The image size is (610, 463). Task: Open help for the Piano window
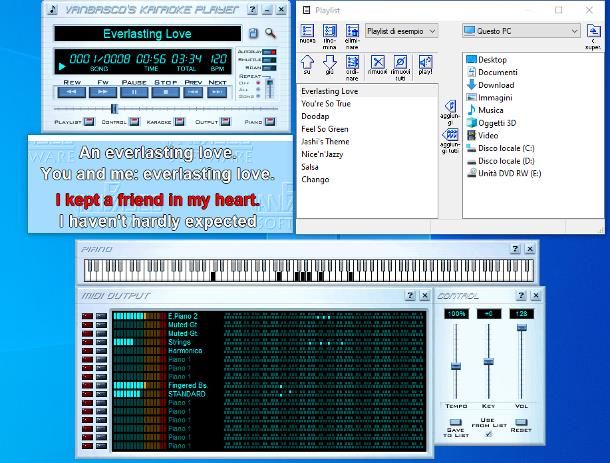pyautogui.click(x=515, y=249)
